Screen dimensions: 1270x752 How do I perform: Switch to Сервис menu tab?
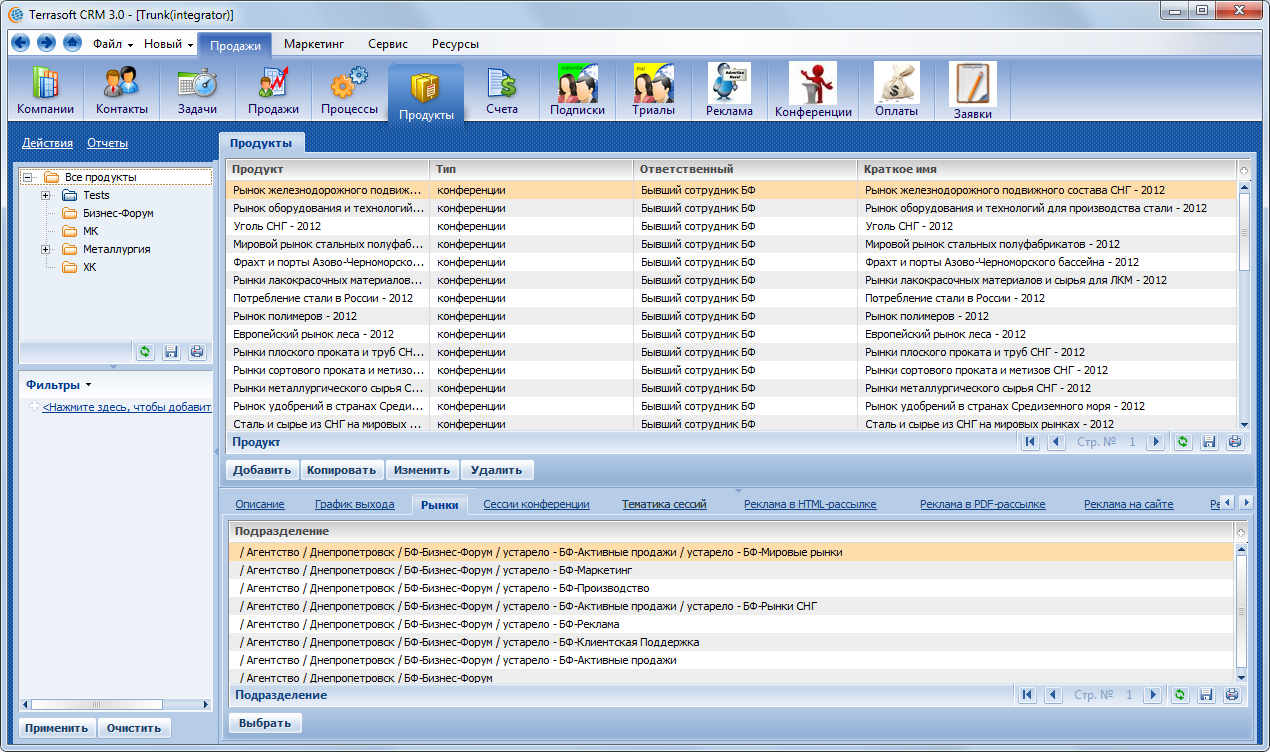388,44
